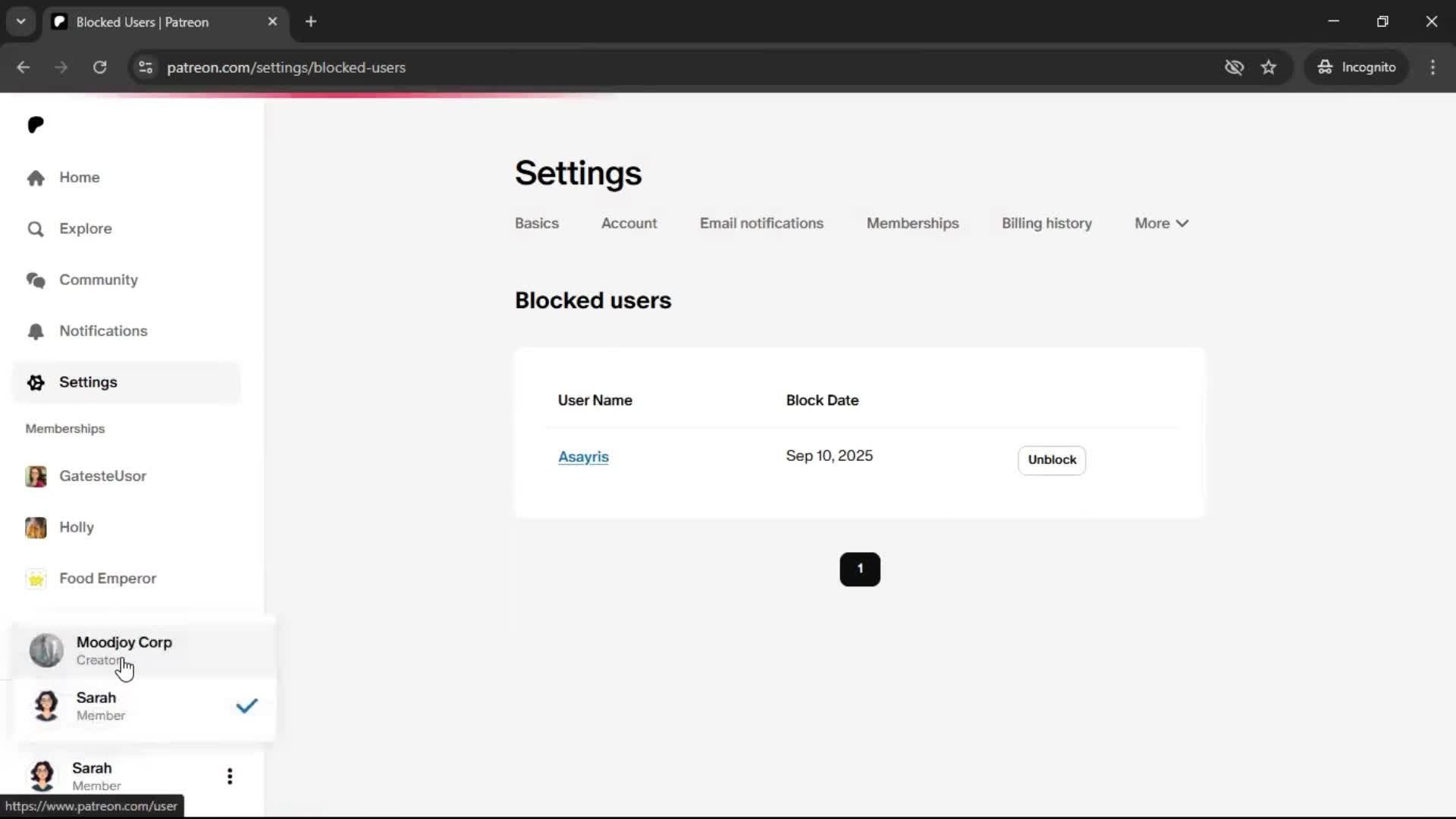Open Food Emperor membership
Viewport: 1456px width, 819px height.
[126, 579]
